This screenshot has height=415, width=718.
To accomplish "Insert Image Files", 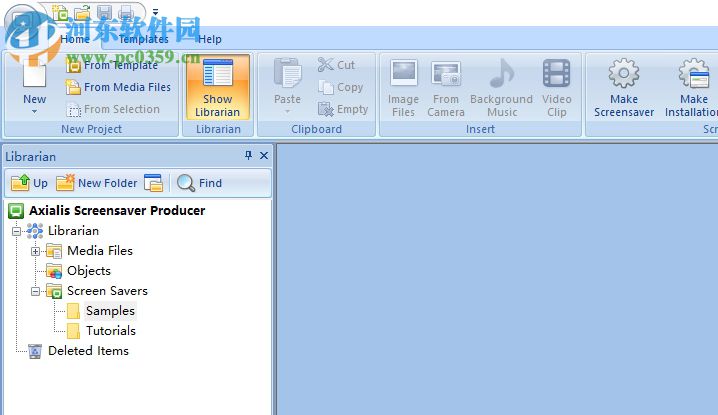I will click(403, 87).
